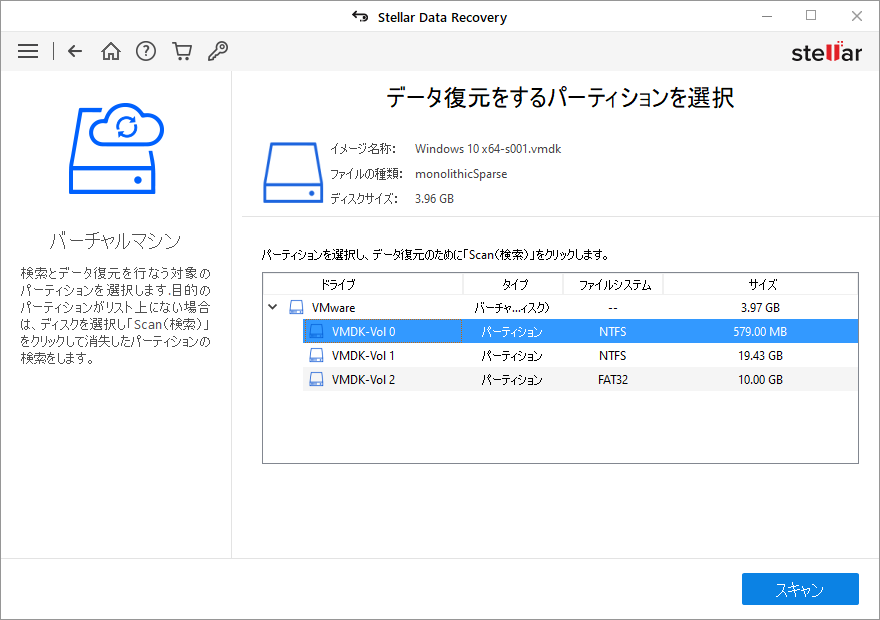This screenshot has width=880, height=620.
Task: Click VMDK-Vol 1 drive icon
Action: 317,356
